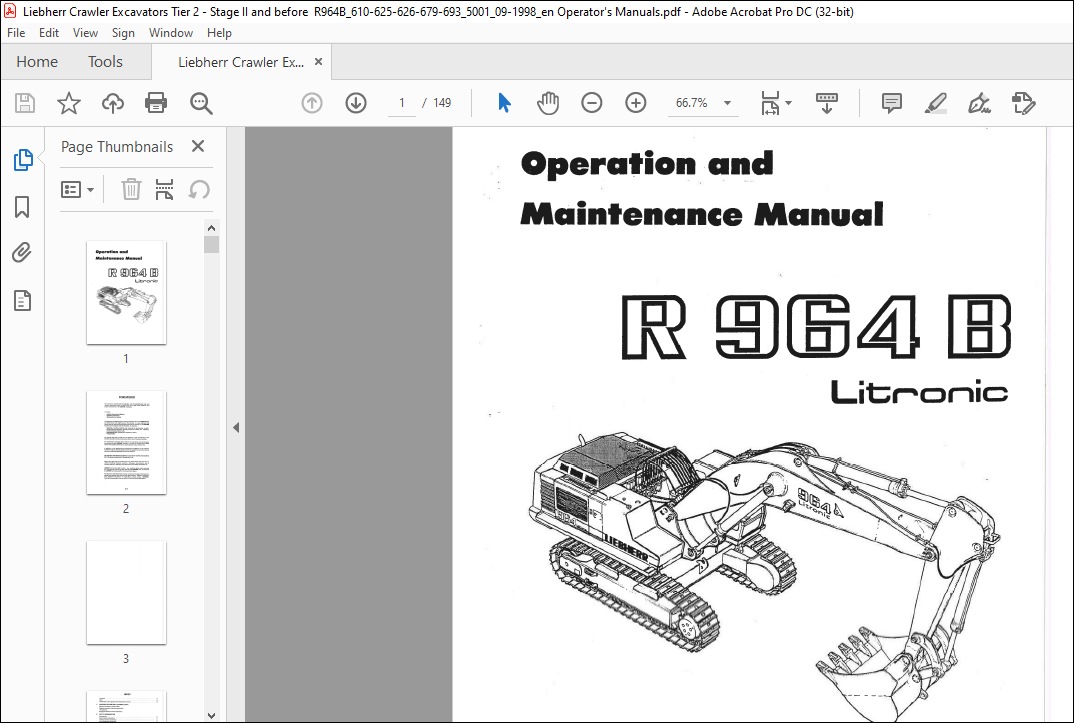Activate the selection arrow tool
Image resolution: width=1074 pixels, height=723 pixels.
(504, 103)
